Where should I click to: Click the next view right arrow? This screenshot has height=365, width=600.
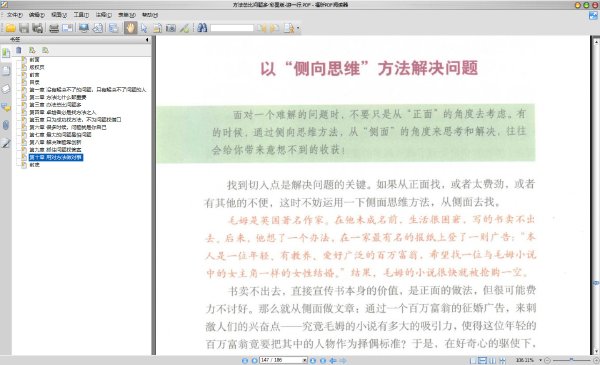click(x=343, y=360)
